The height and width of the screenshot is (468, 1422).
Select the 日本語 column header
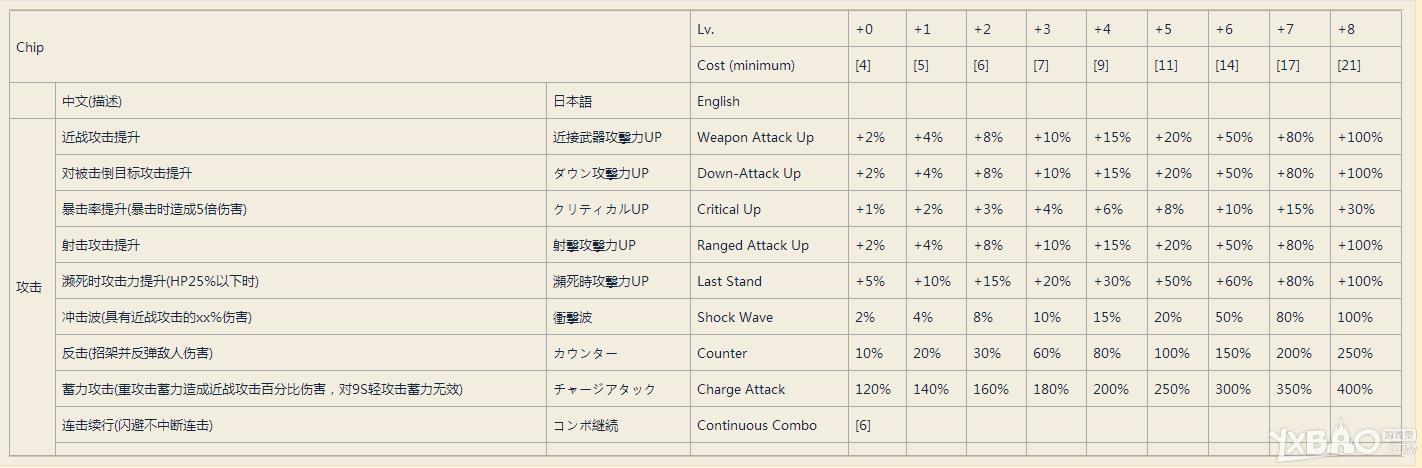pos(572,101)
